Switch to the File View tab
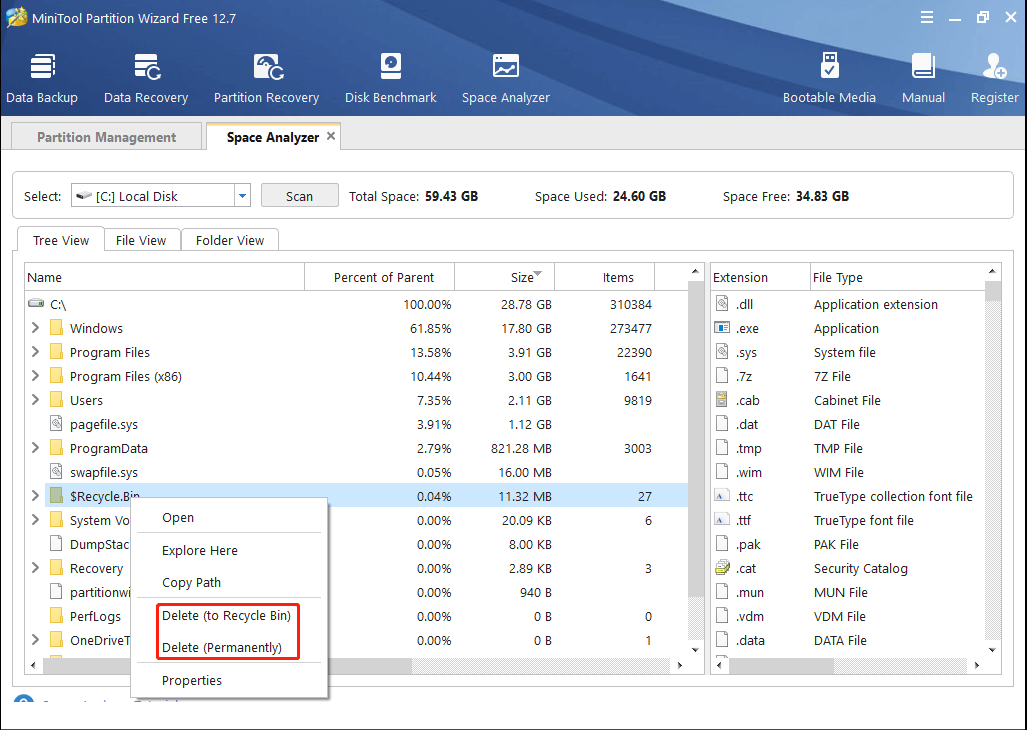The height and width of the screenshot is (730, 1027). click(x=141, y=240)
